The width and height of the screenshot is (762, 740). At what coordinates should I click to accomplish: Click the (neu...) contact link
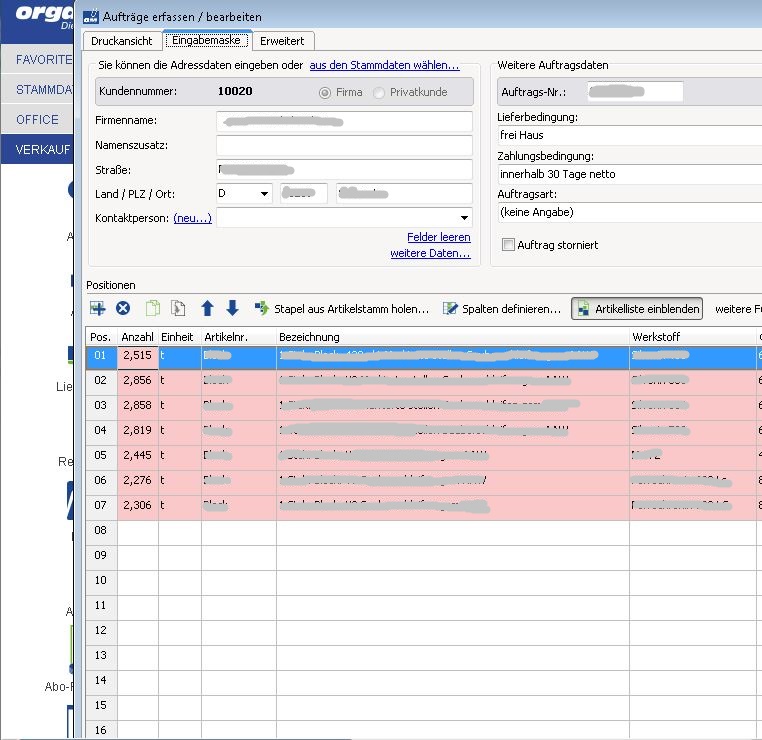192,218
